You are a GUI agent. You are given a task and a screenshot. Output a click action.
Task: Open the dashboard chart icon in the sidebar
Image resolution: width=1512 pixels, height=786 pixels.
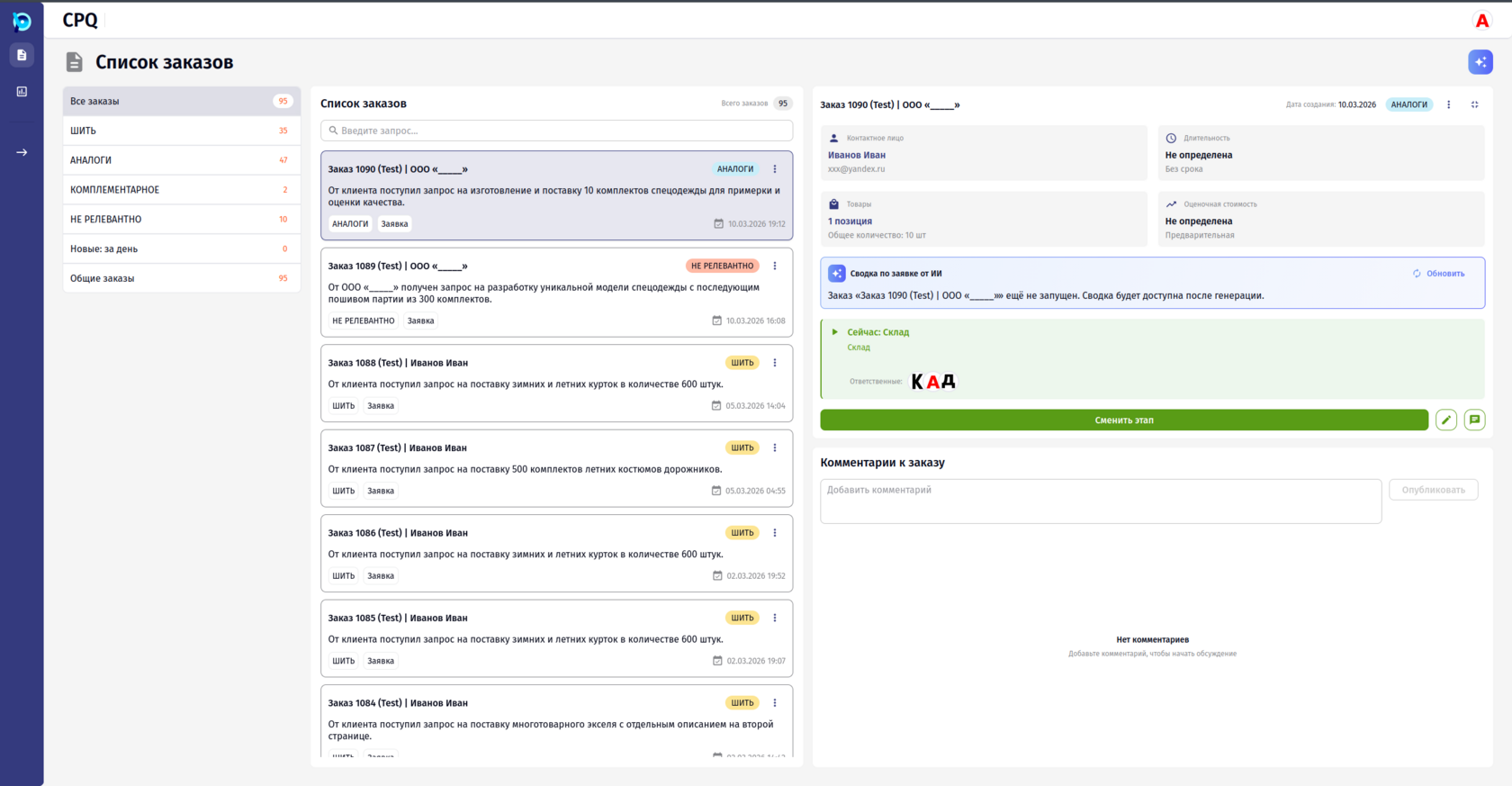(x=22, y=92)
